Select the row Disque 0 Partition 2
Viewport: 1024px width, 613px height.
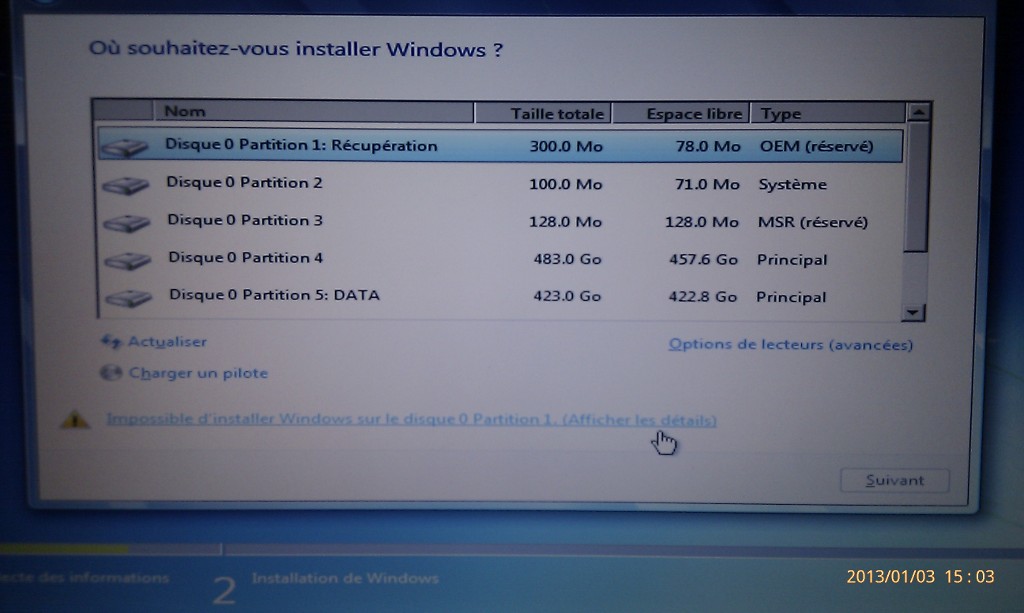(500, 183)
